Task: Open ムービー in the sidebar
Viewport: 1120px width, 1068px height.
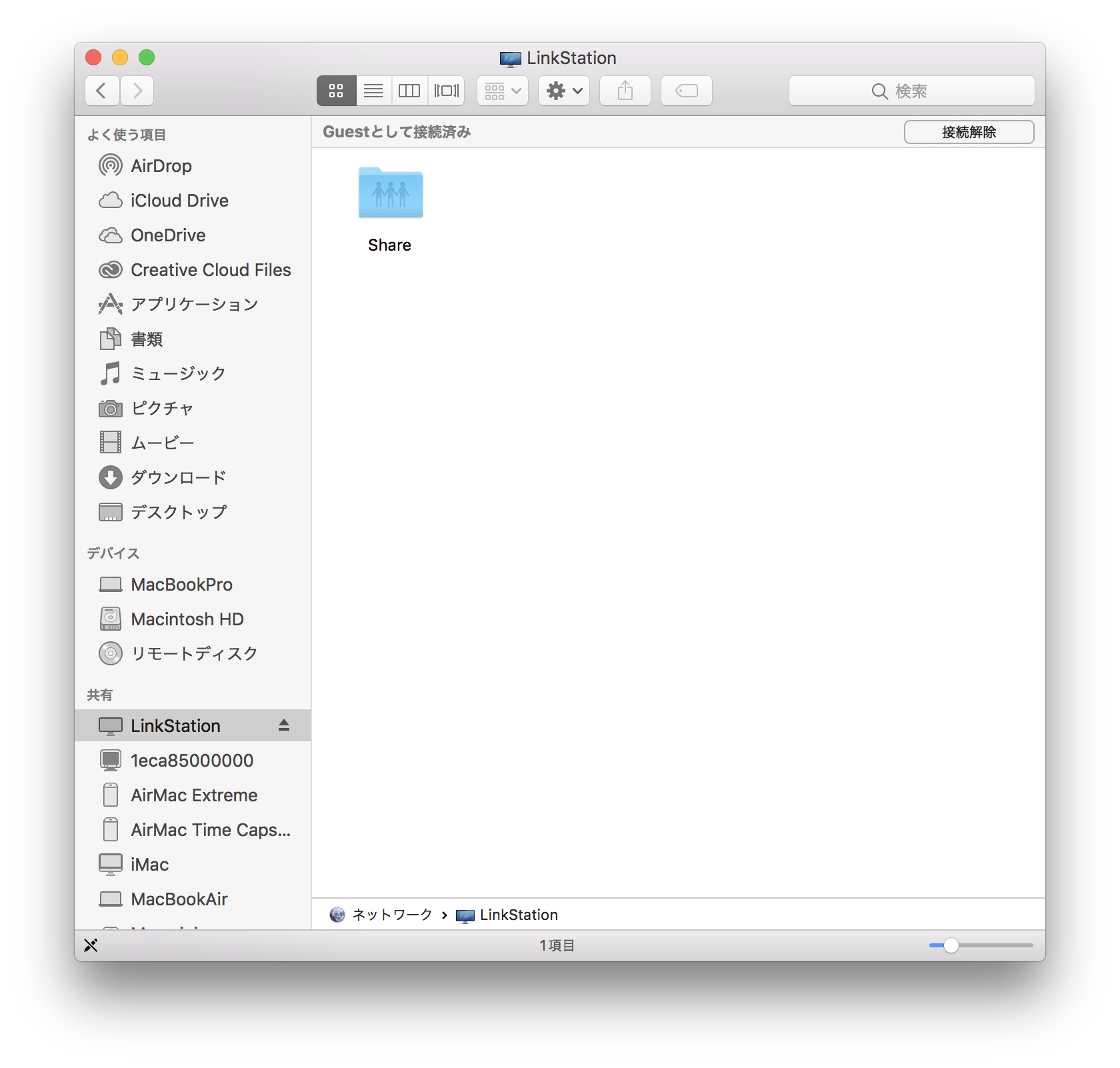Action: [x=193, y=443]
